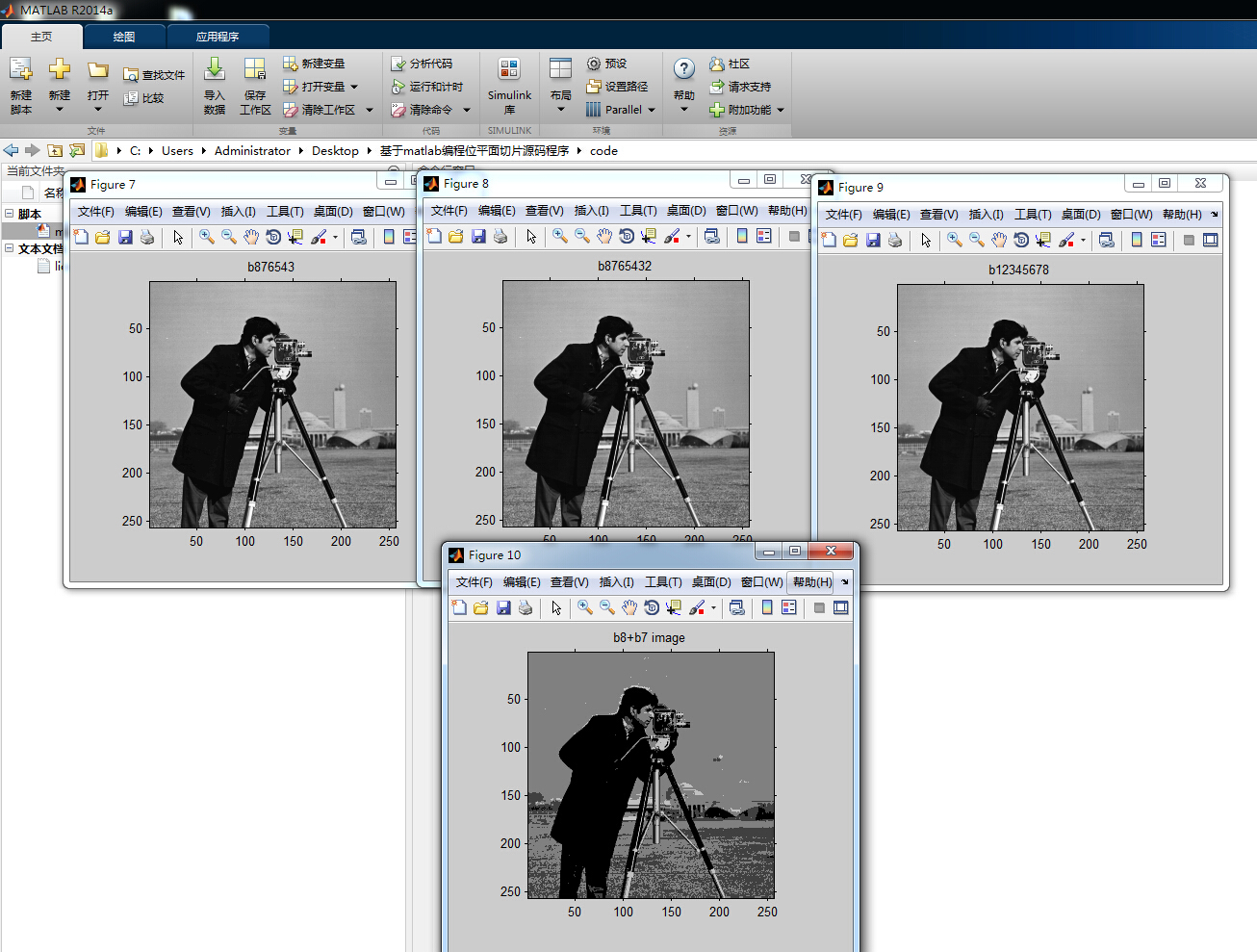This screenshot has height=952, width=1257.
Task: Click the 查找文件 Find Files icon
Action: (154, 74)
